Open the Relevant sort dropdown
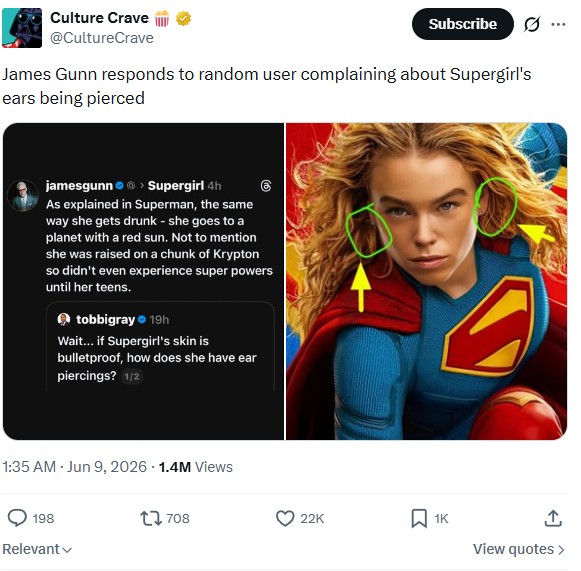Image resolution: width=581 pixels, height=571 pixels. coord(37,549)
